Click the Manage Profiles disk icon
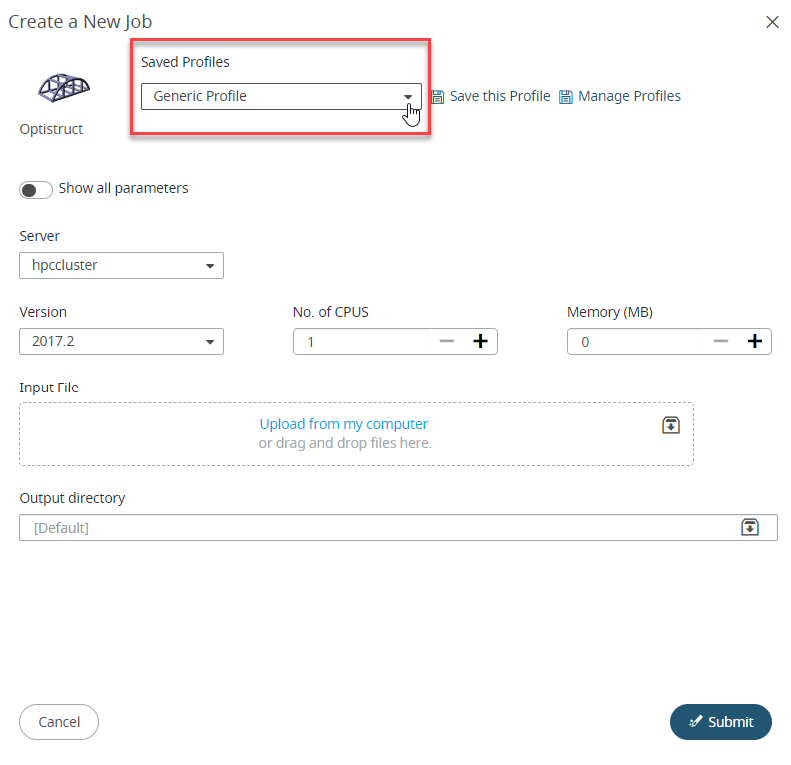 (x=566, y=97)
